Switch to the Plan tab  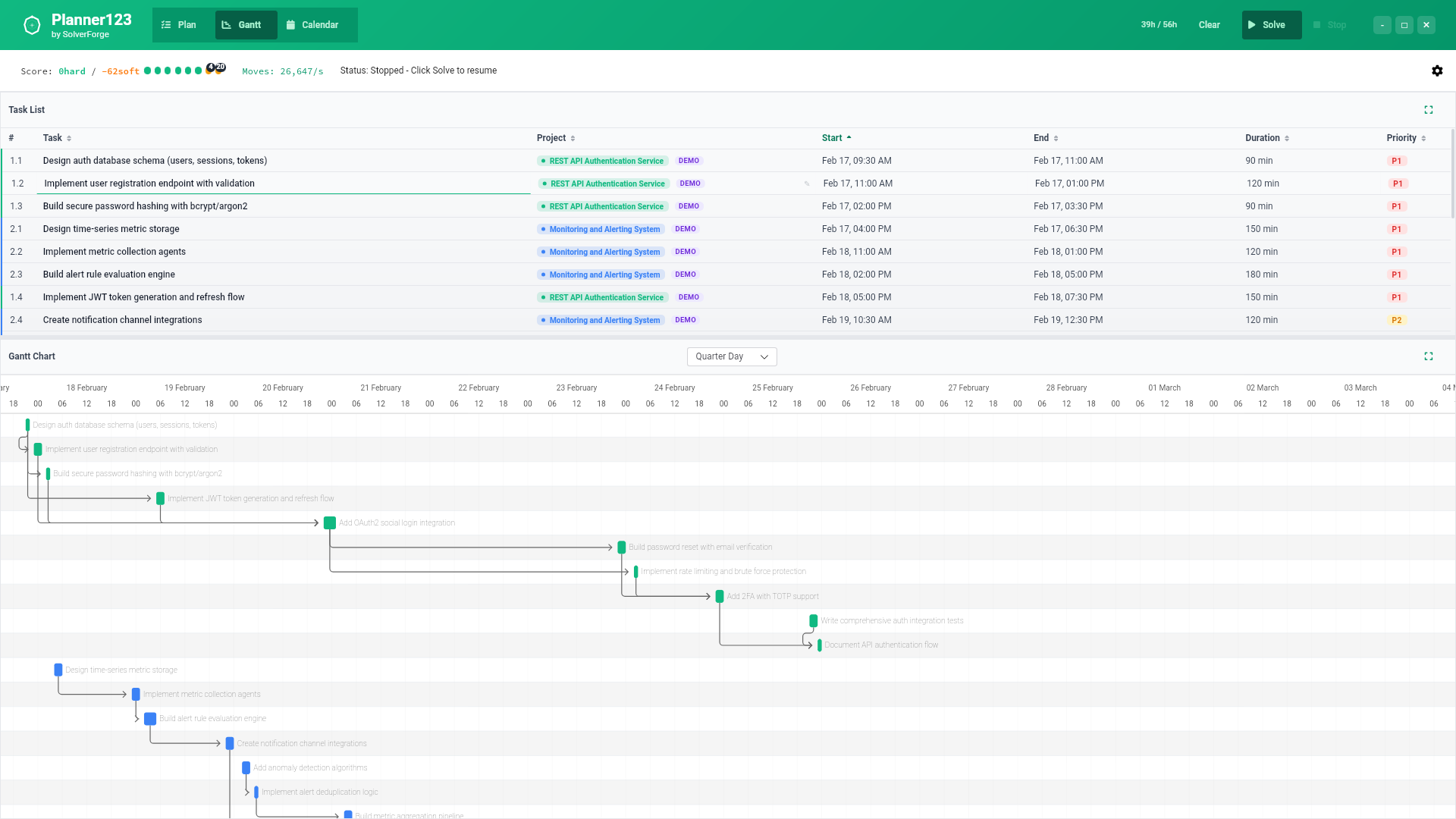pyautogui.click(x=180, y=24)
